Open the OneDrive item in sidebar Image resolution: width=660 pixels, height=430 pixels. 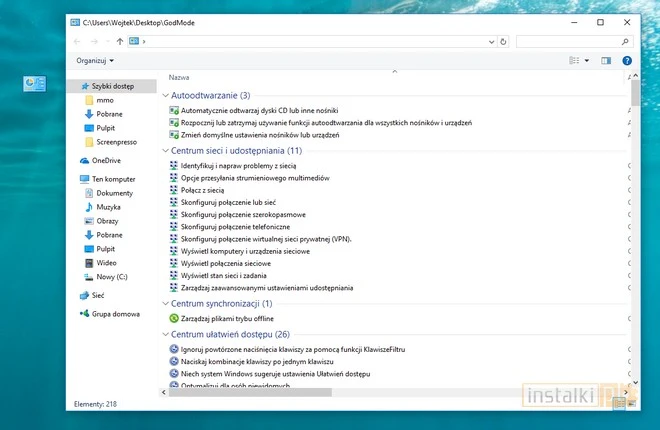[105, 160]
